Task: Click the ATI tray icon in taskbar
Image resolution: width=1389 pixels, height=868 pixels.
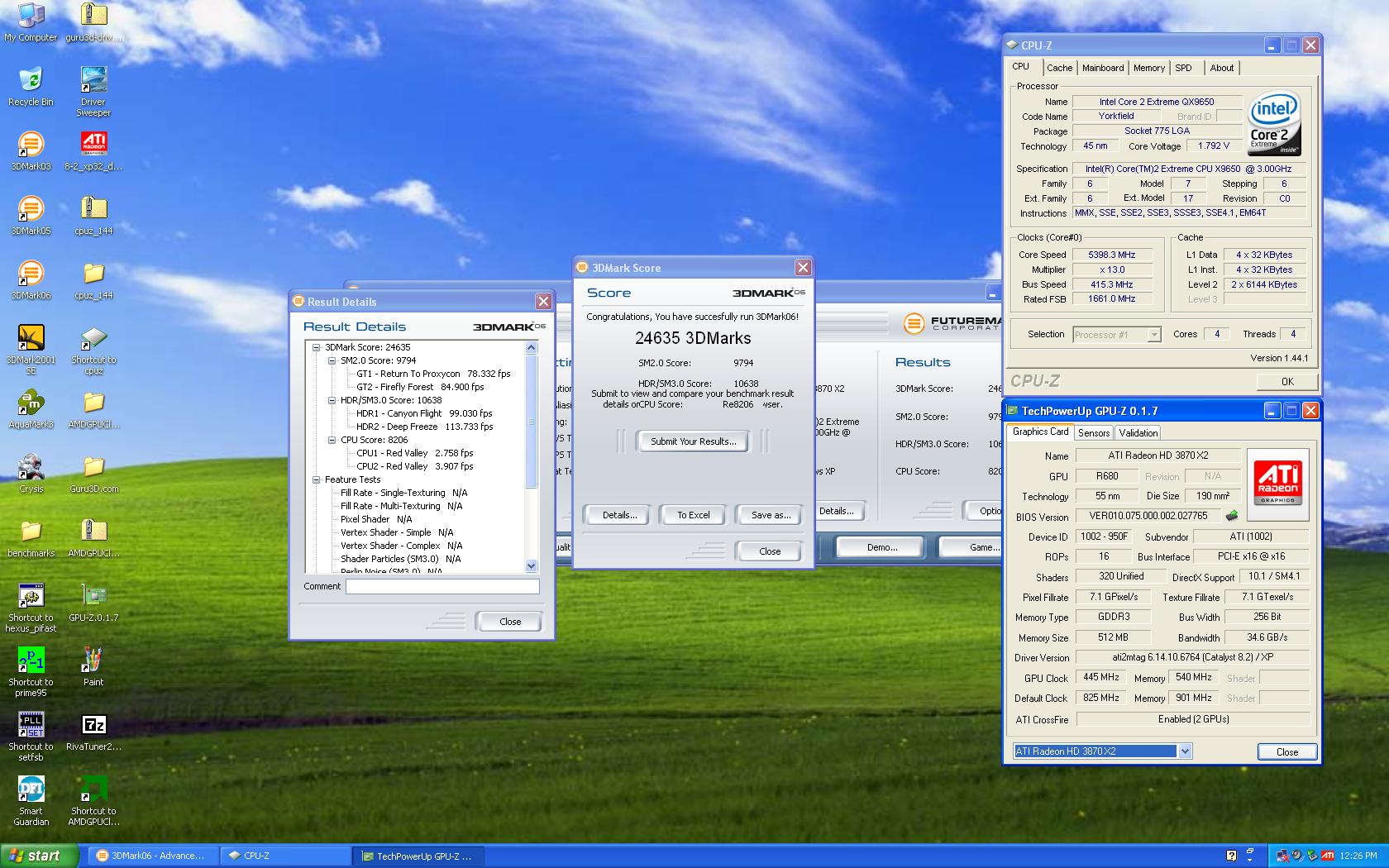Action: pyautogui.click(x=1327, y=856)
